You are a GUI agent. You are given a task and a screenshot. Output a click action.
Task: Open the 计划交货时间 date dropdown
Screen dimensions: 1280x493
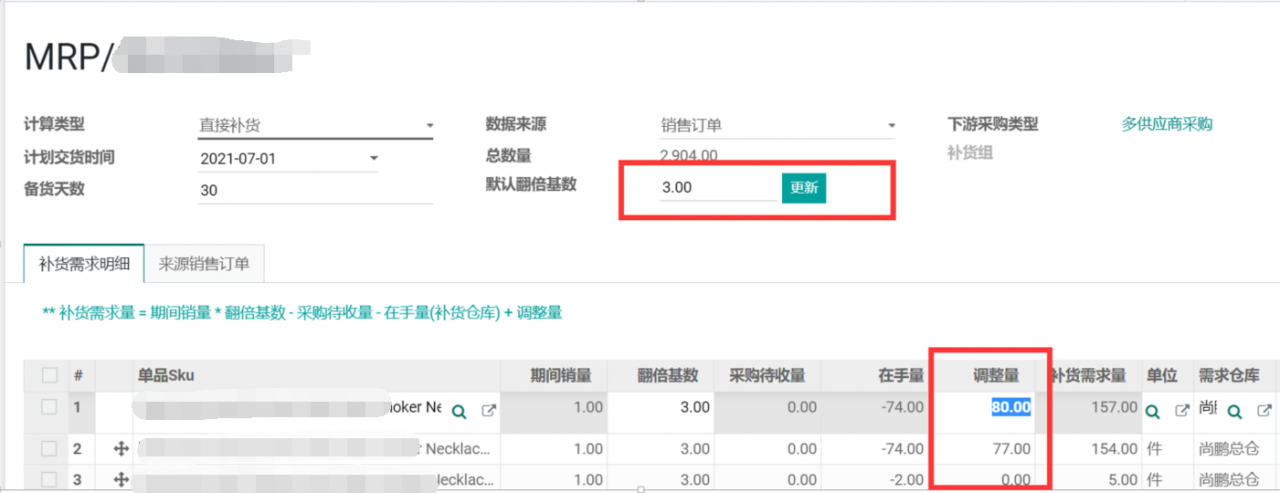pos(289,158)
